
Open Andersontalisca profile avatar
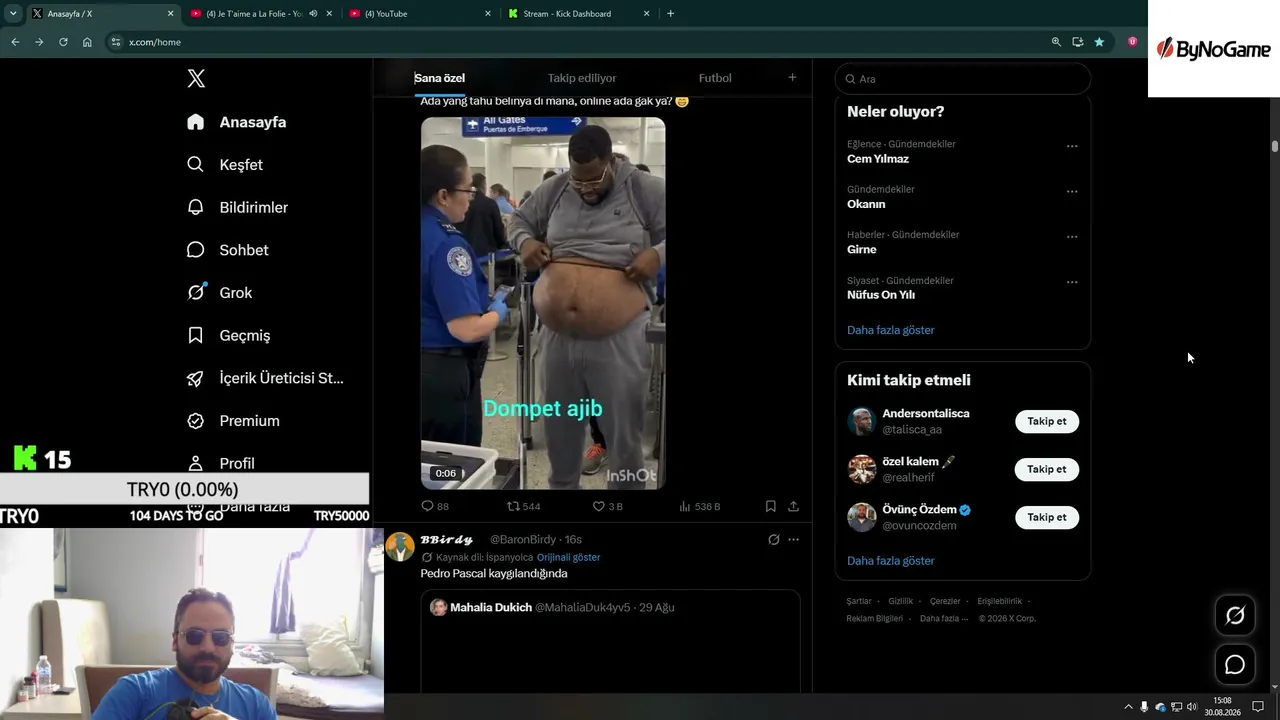(x=862, y=421)
